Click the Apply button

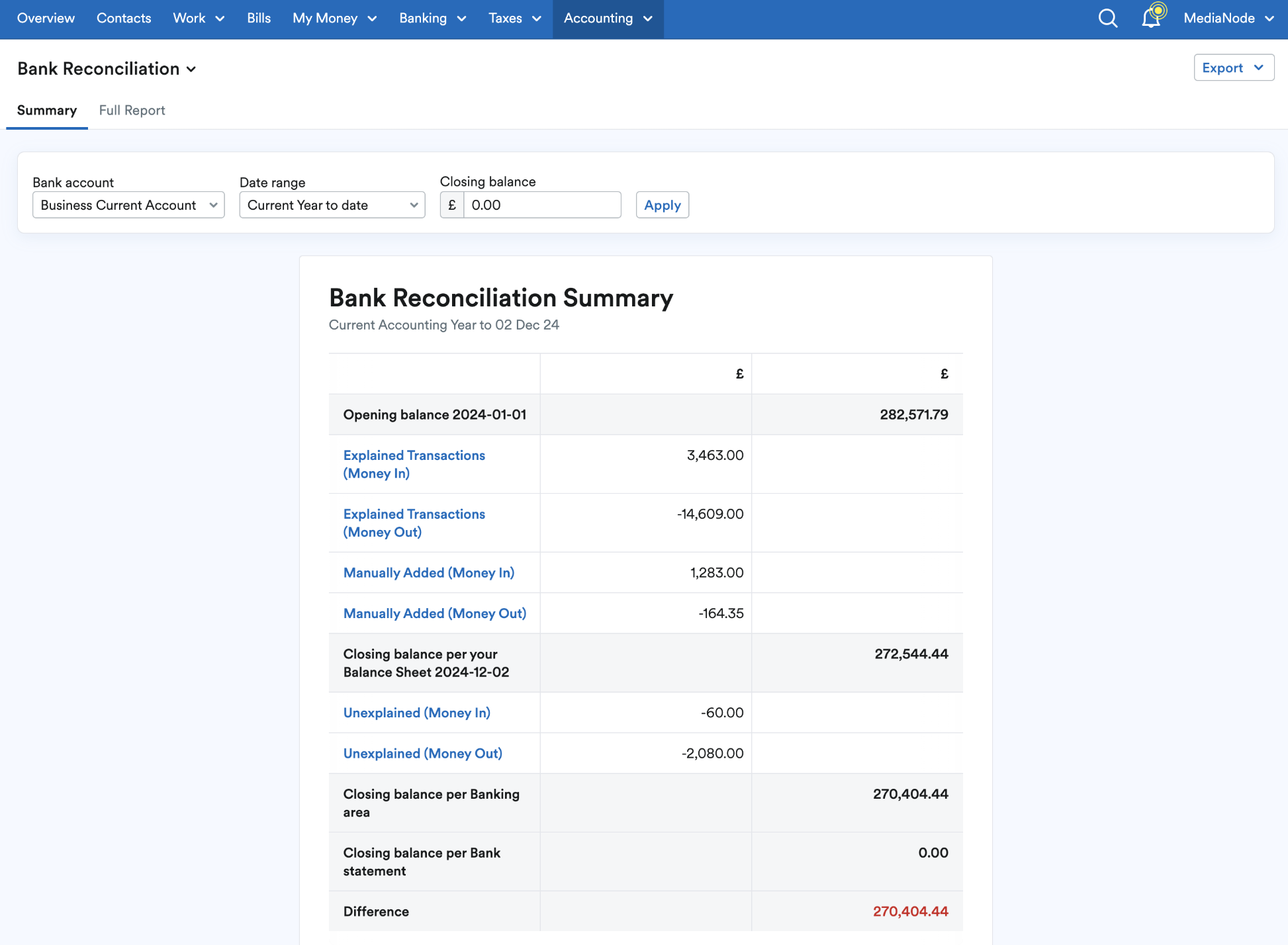point(662,205)
